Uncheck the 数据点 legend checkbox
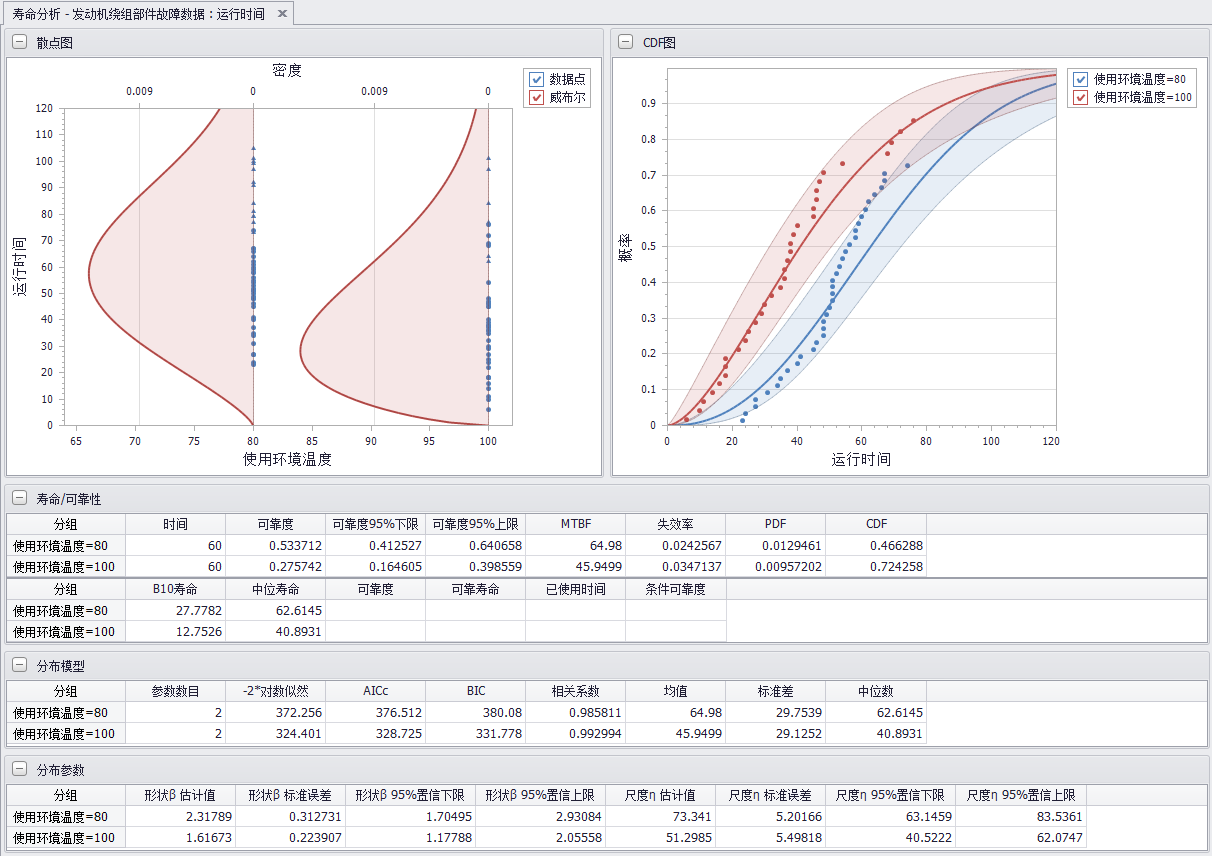Screen dimensions: 1212x856 pos(537,79)
